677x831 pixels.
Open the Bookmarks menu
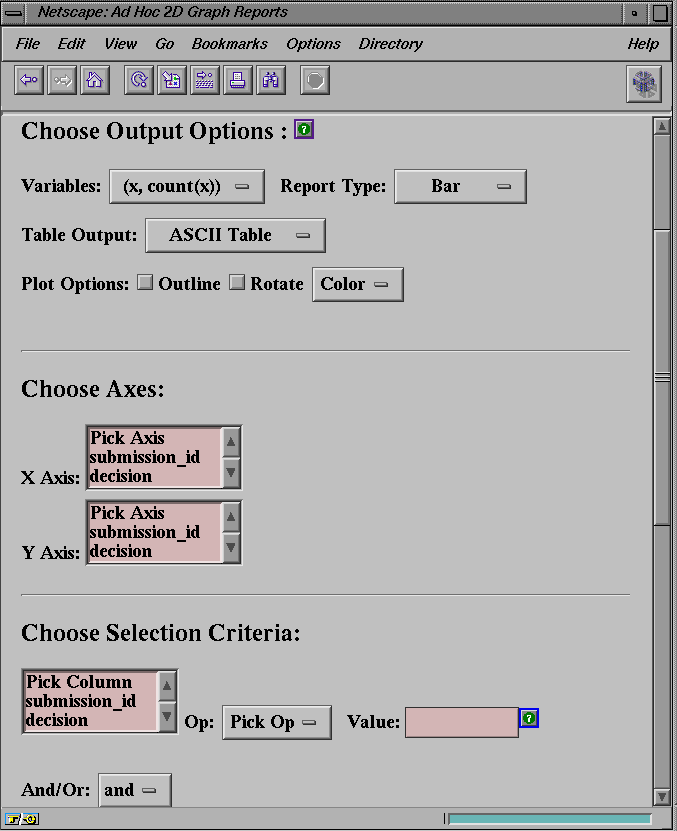click(x=229, y=44)
